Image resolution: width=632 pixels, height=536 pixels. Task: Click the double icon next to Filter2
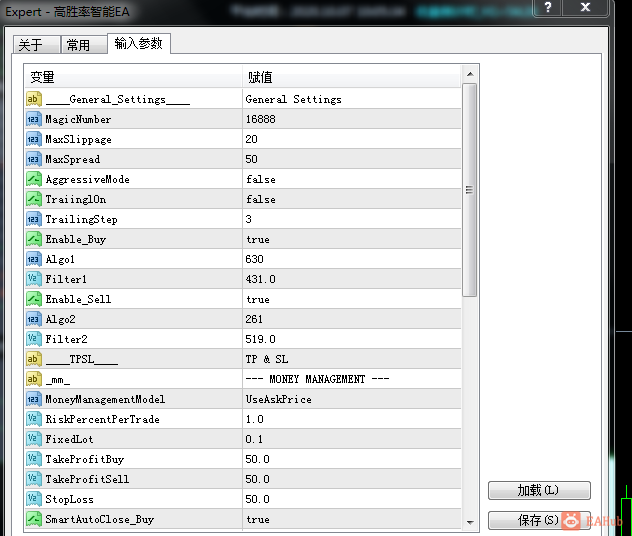34,339
